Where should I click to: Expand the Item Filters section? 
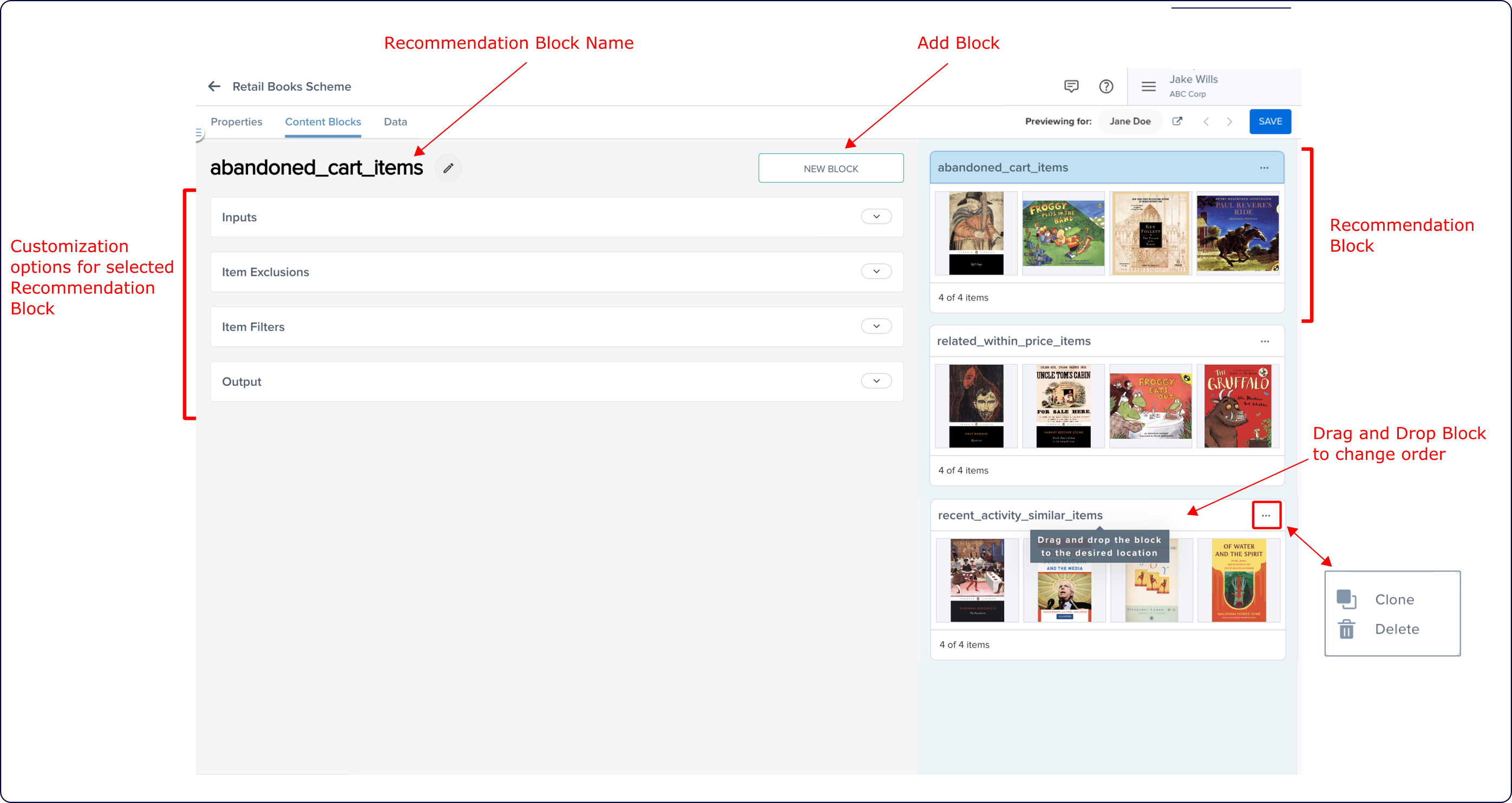point(876,326)
